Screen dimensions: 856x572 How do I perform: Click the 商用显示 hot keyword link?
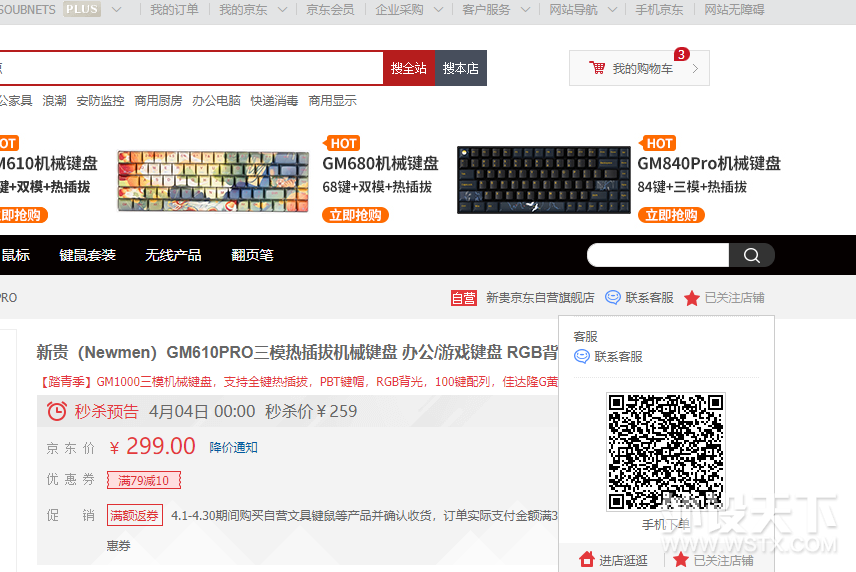pyautogui.click(x=332, y=100)
